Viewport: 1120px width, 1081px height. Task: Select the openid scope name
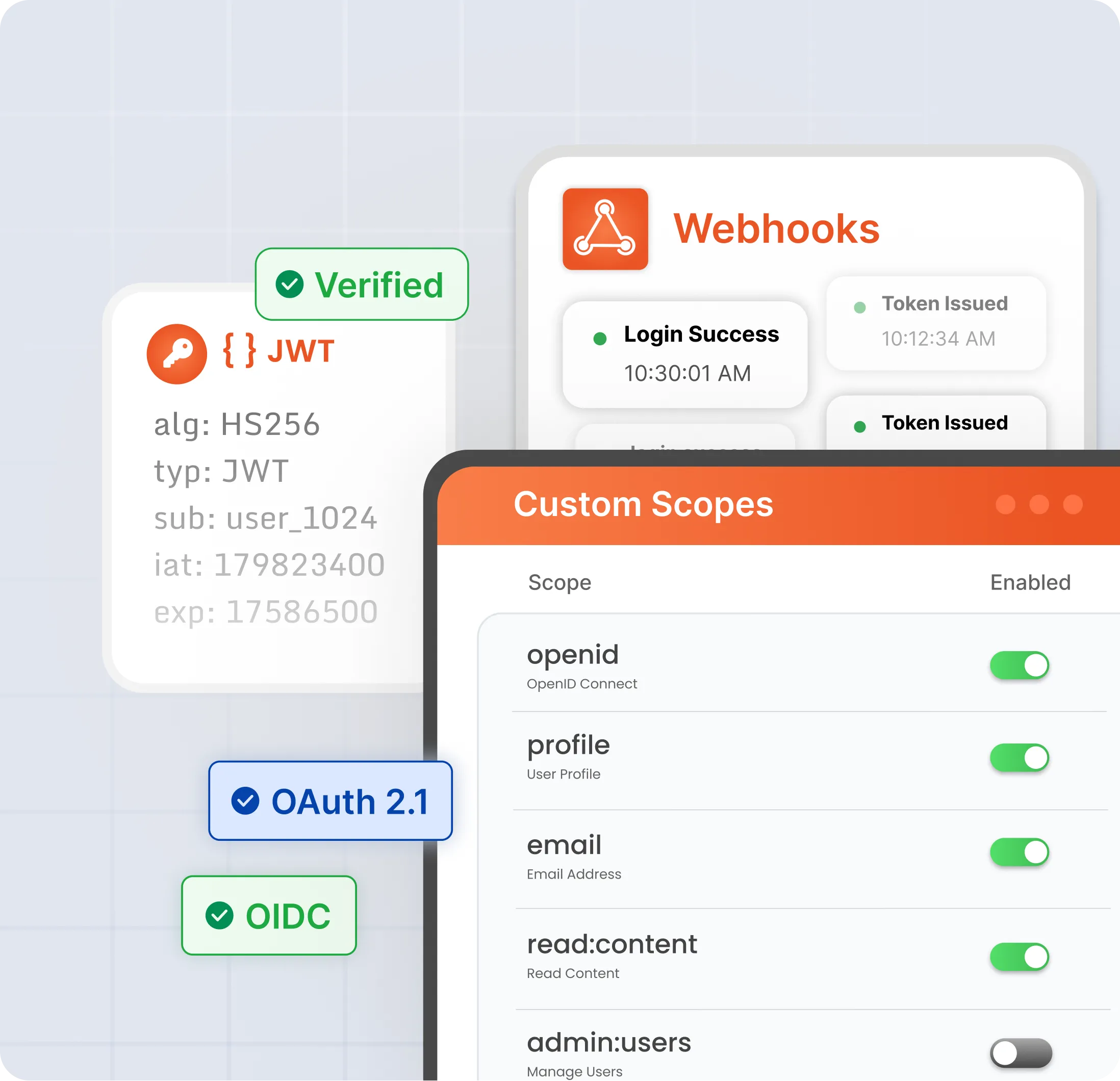573,655
